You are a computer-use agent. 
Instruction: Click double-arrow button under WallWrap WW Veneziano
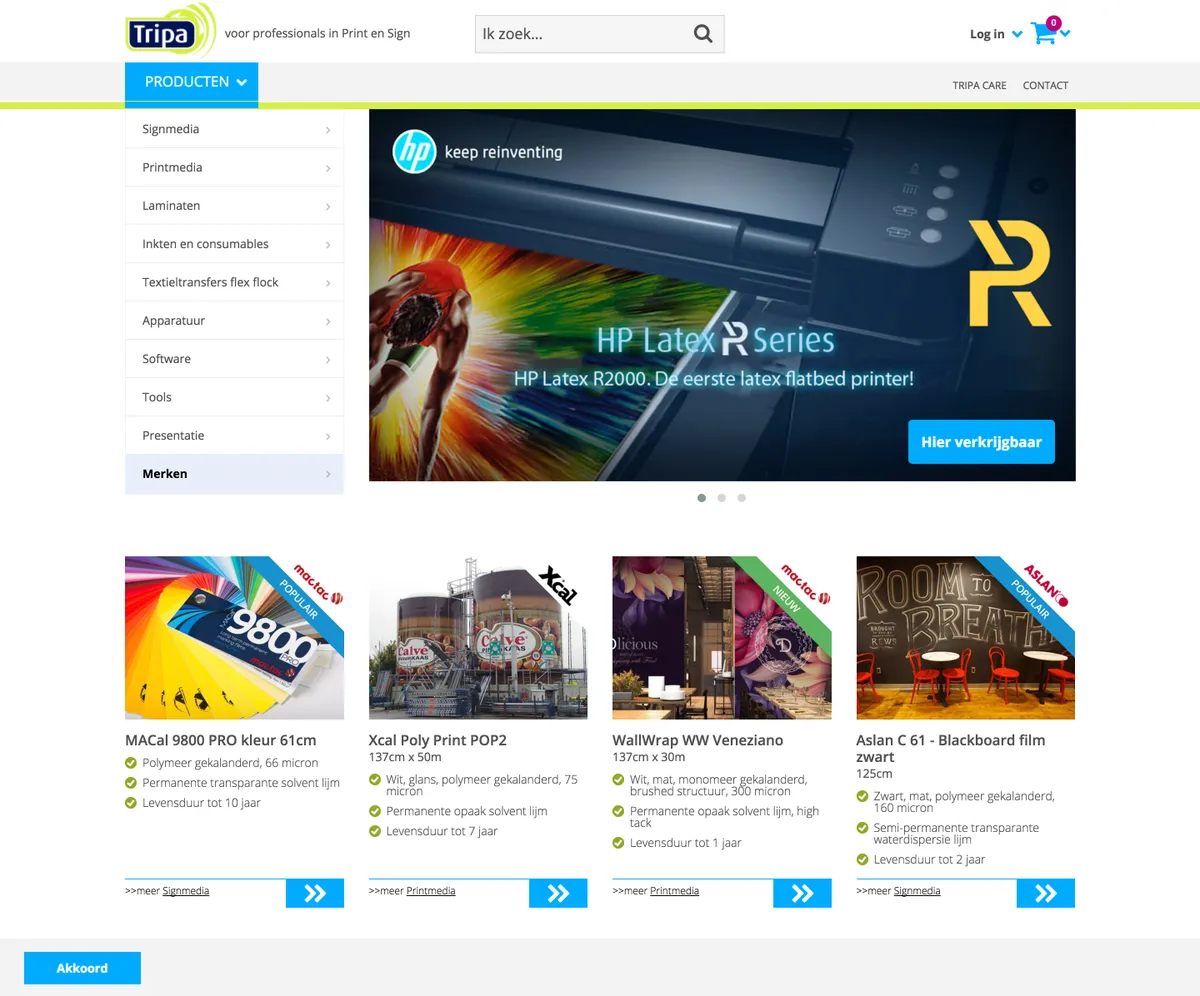[802, 893]
